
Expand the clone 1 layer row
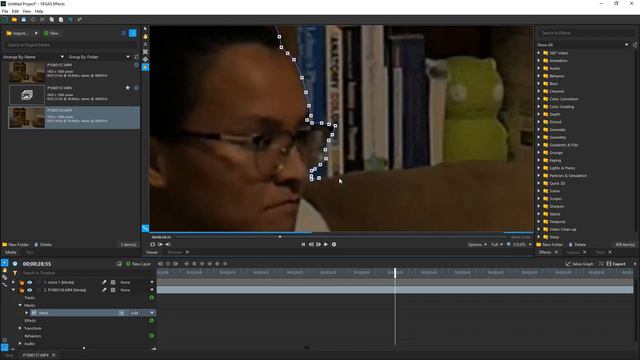pyautogui.click(x=13, y=282)
